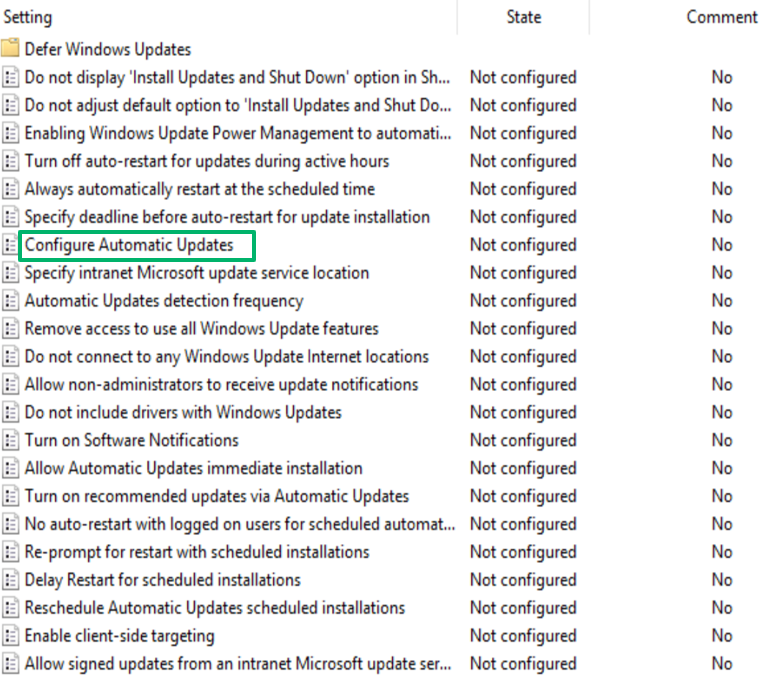Click the icon next to Enable client-side targeting
775x681 pixels.
[x=10, y=636]
